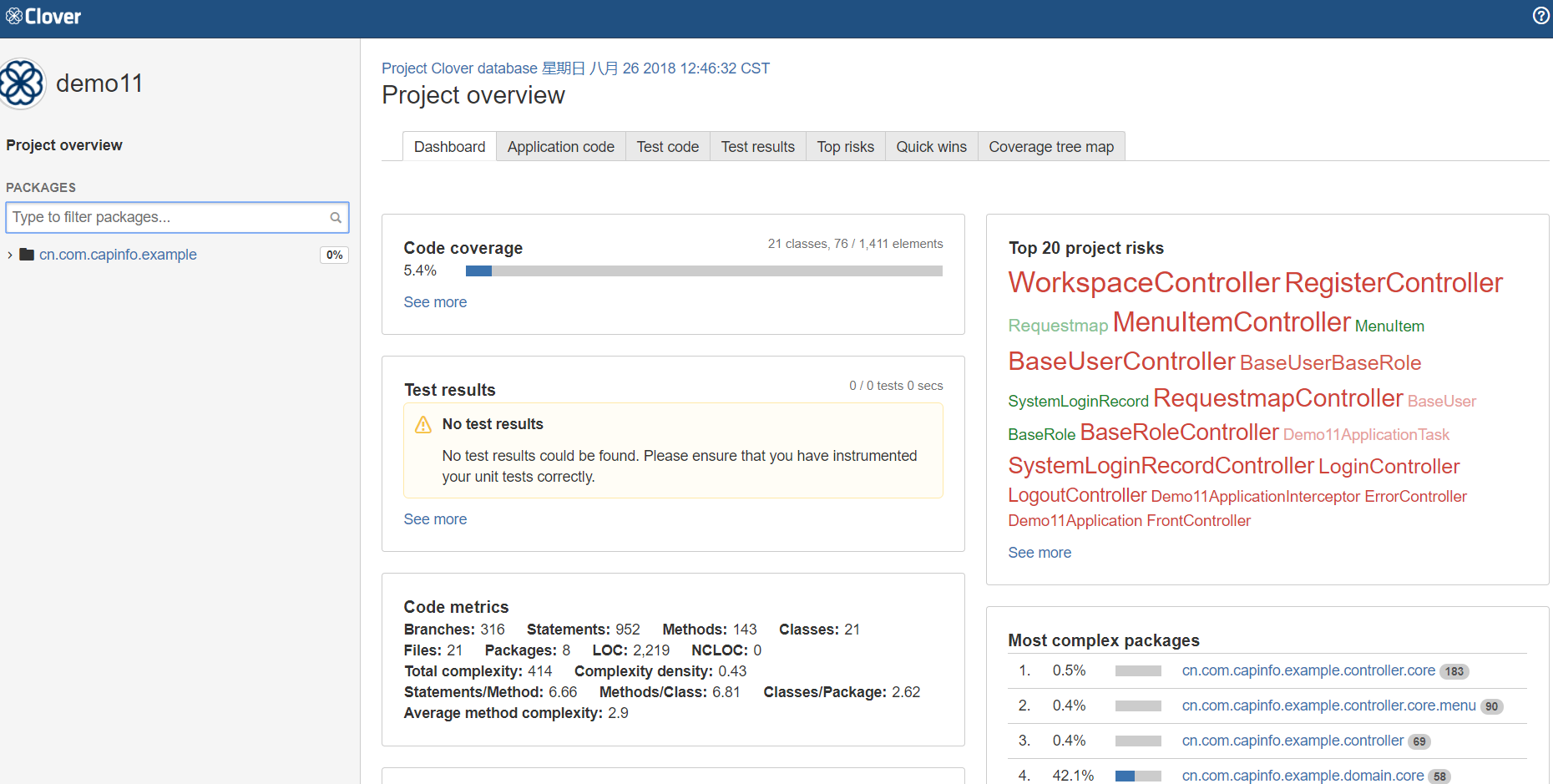Click the '0 / 0 tests 0 secs' text
The height and width of the screenshot is (784, 1553).
click(x=896, y=386)
